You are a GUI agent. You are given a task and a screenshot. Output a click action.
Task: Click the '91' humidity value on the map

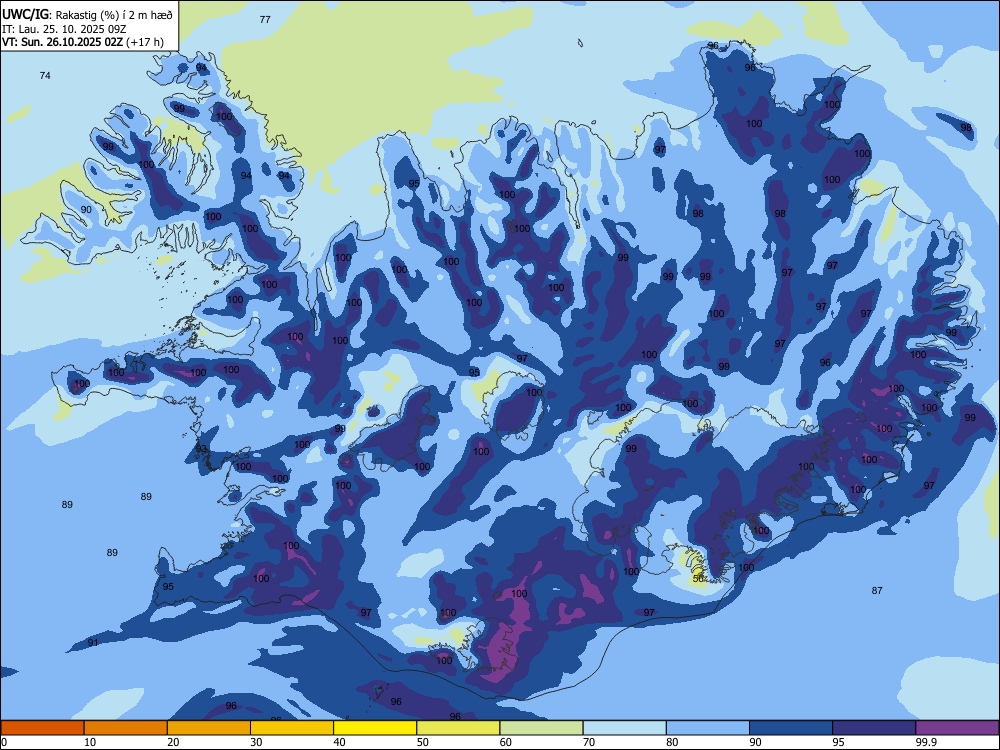point(93,642)
